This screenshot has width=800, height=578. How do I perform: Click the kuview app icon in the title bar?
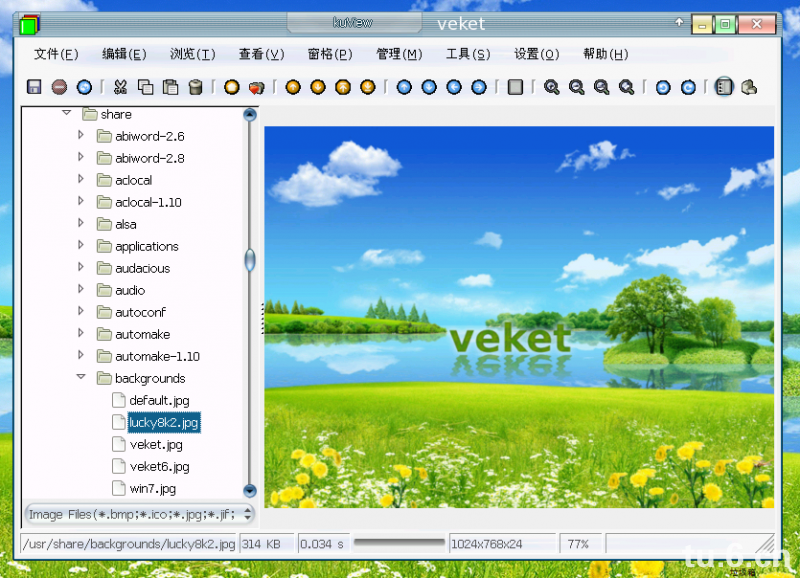click(x=30, y=24)
